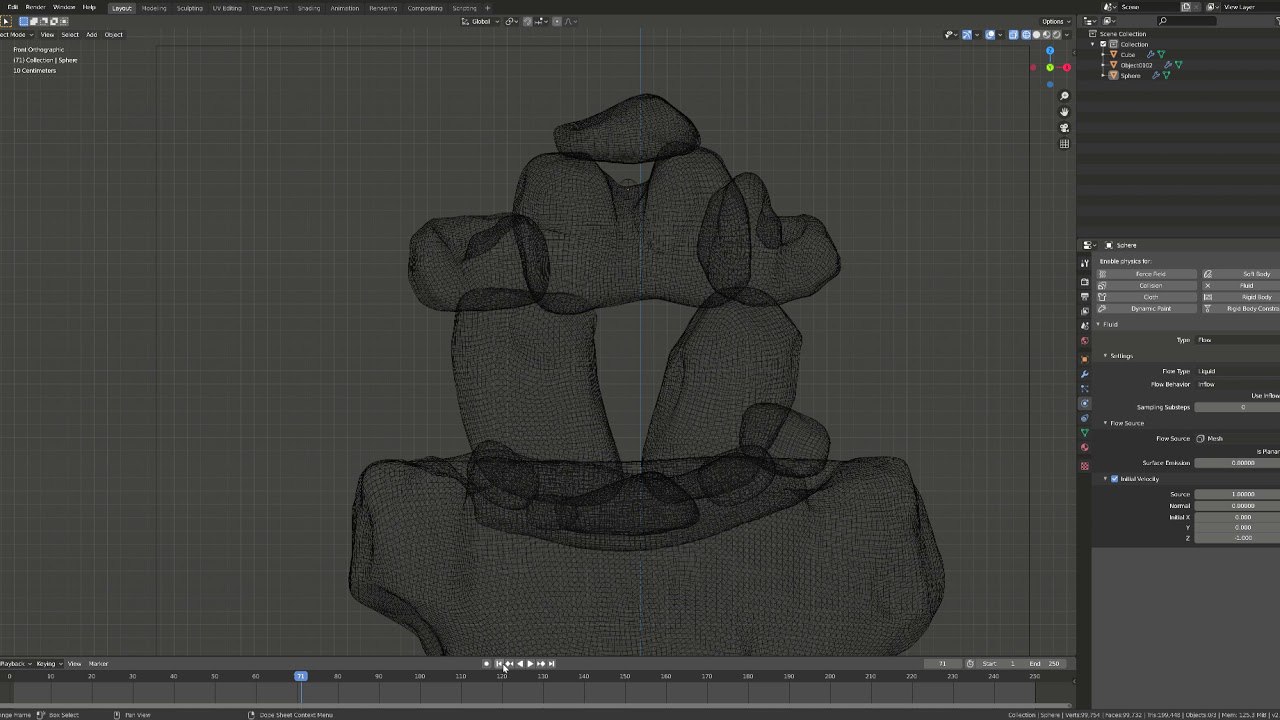Image resolution: width=1280 pixels, height=720 pixels.
Task: Click the zoom magnifier viewport gizmo
Action: (x=1064, y=96)
